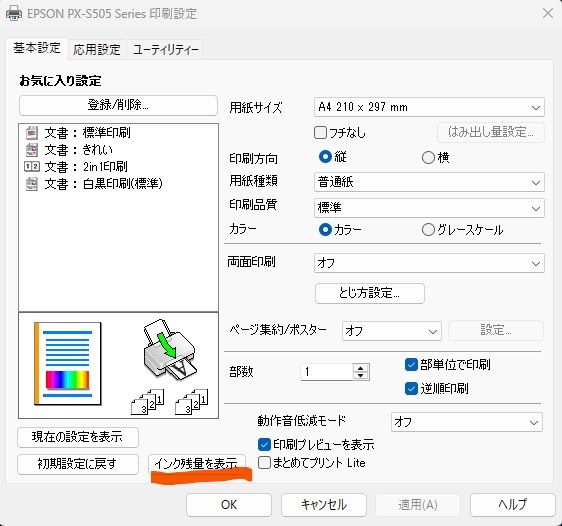Click the left collate pages icon
This screenshot has height=526, width=562.
tap(148, 402)
